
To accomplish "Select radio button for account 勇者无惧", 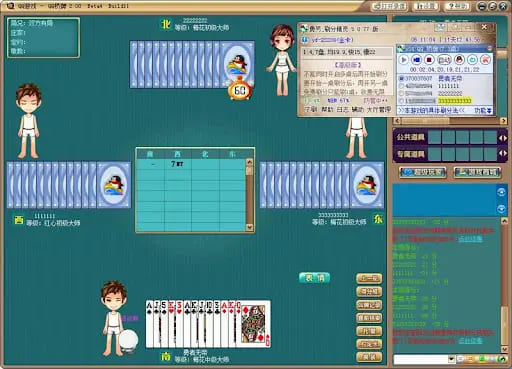I will tap(402, 79).
